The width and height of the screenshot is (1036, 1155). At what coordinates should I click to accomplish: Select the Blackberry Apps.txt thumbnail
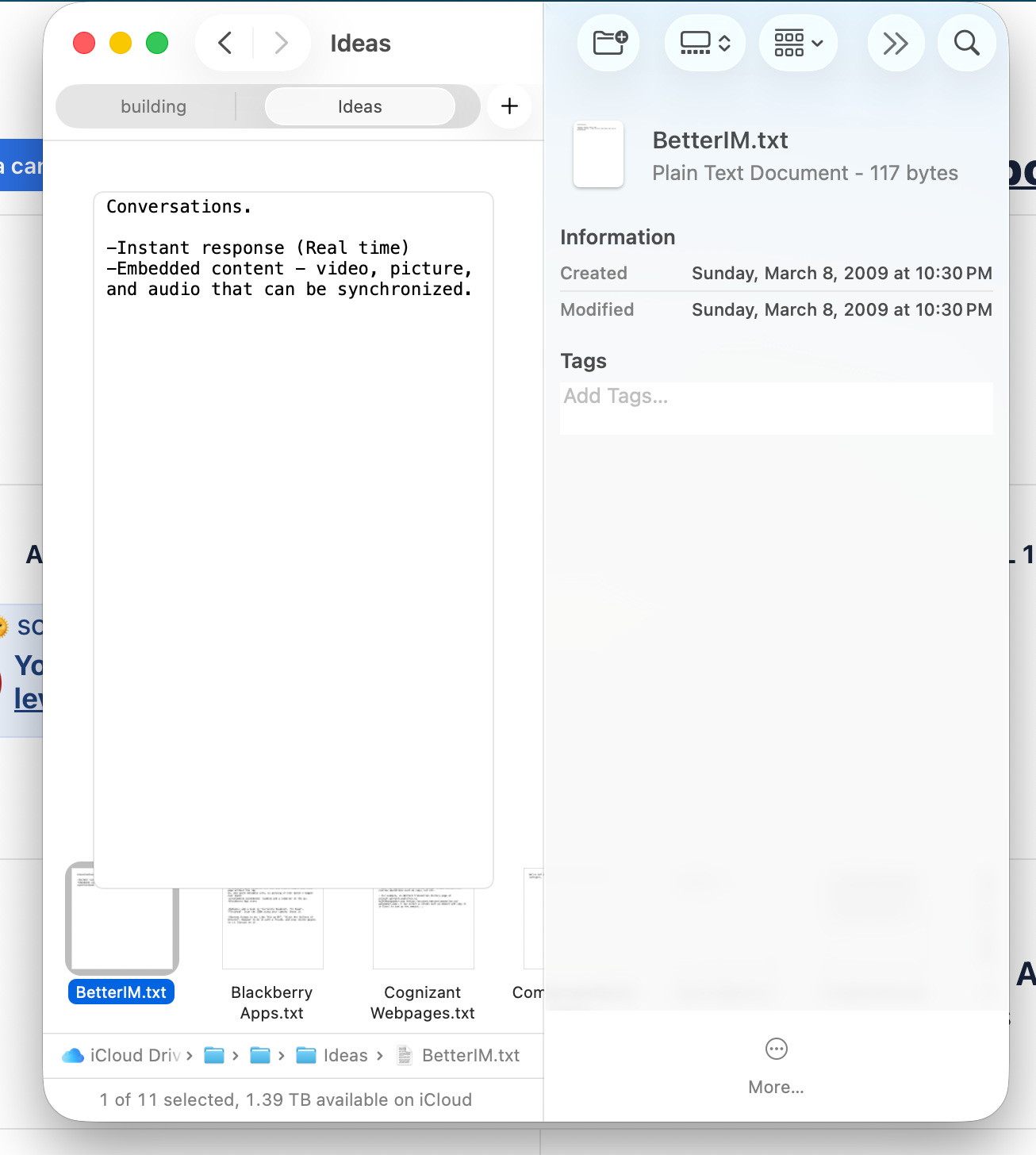click(x=272, y=929)
